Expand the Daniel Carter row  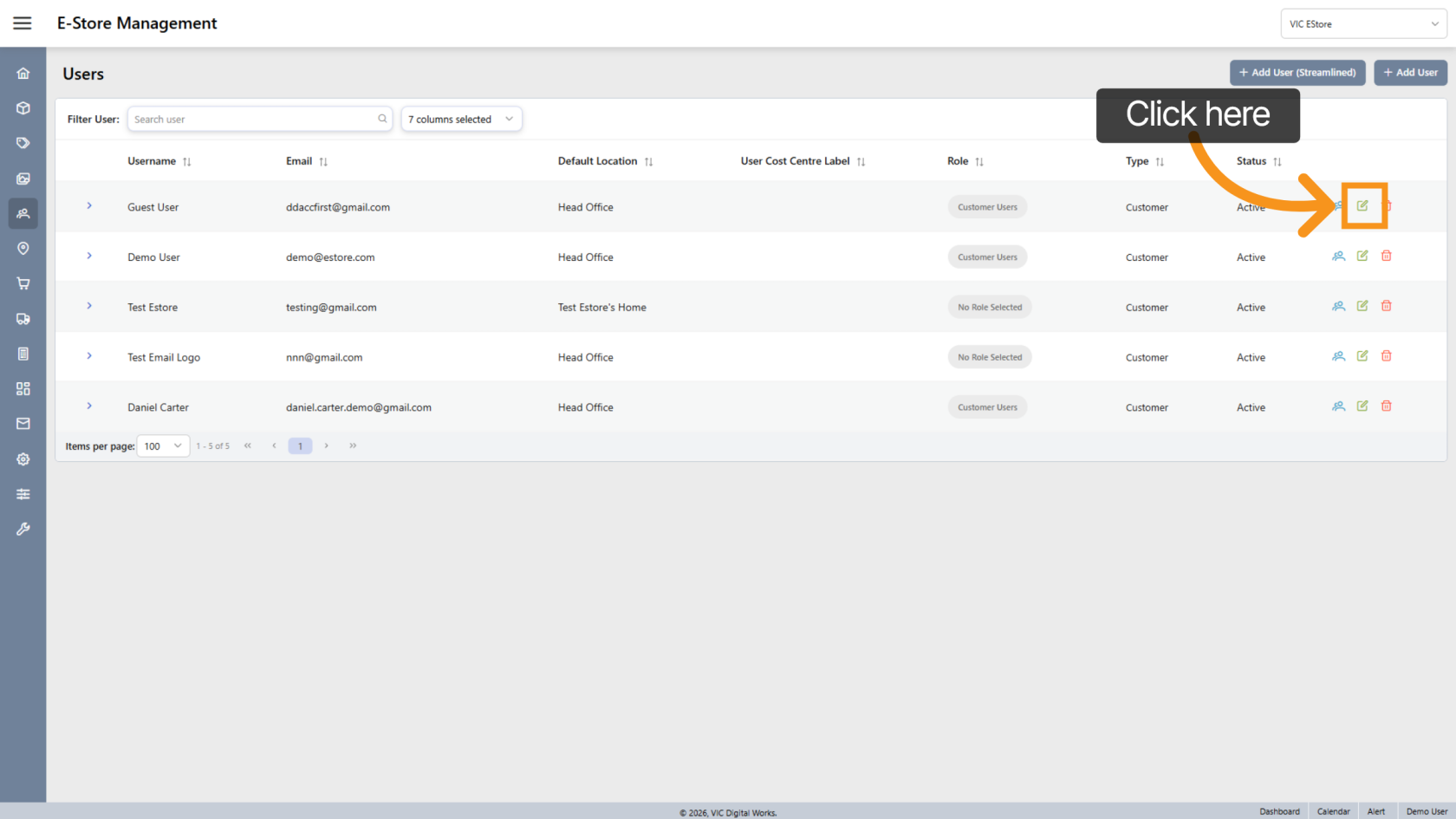88,406
